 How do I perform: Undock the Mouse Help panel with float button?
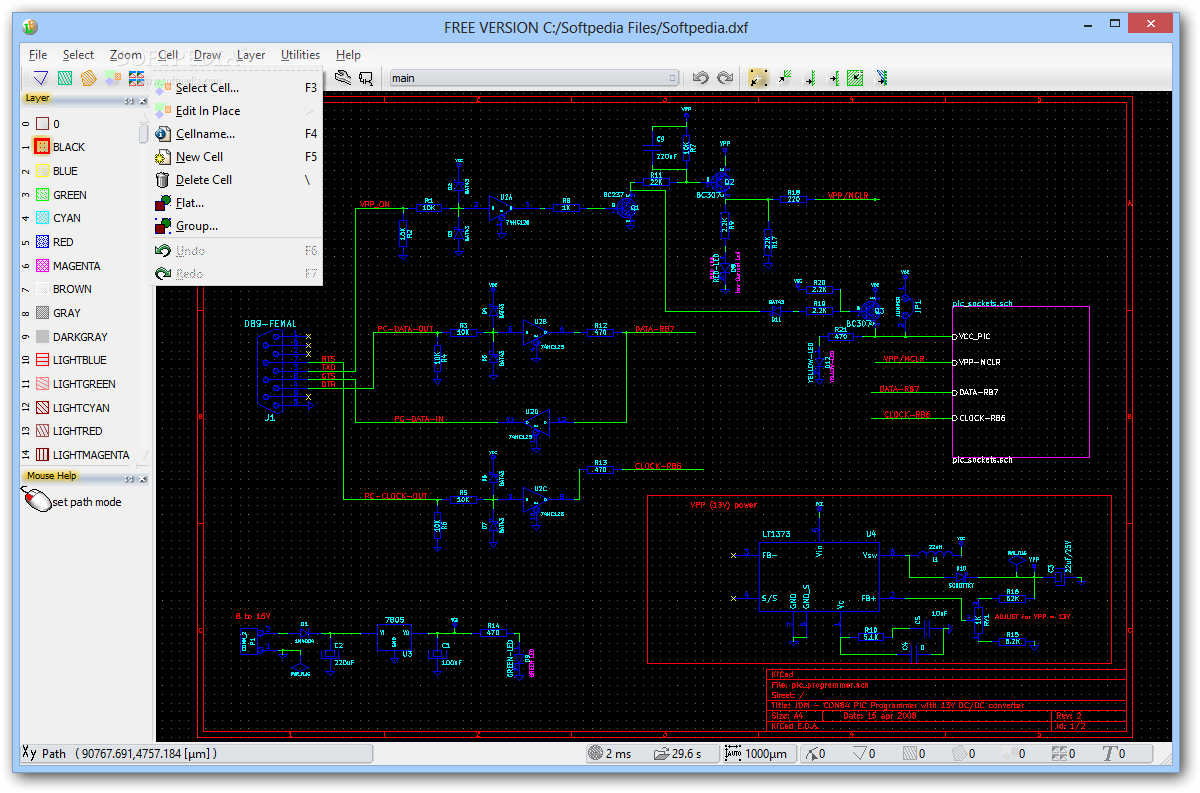(x=129, y=478)
